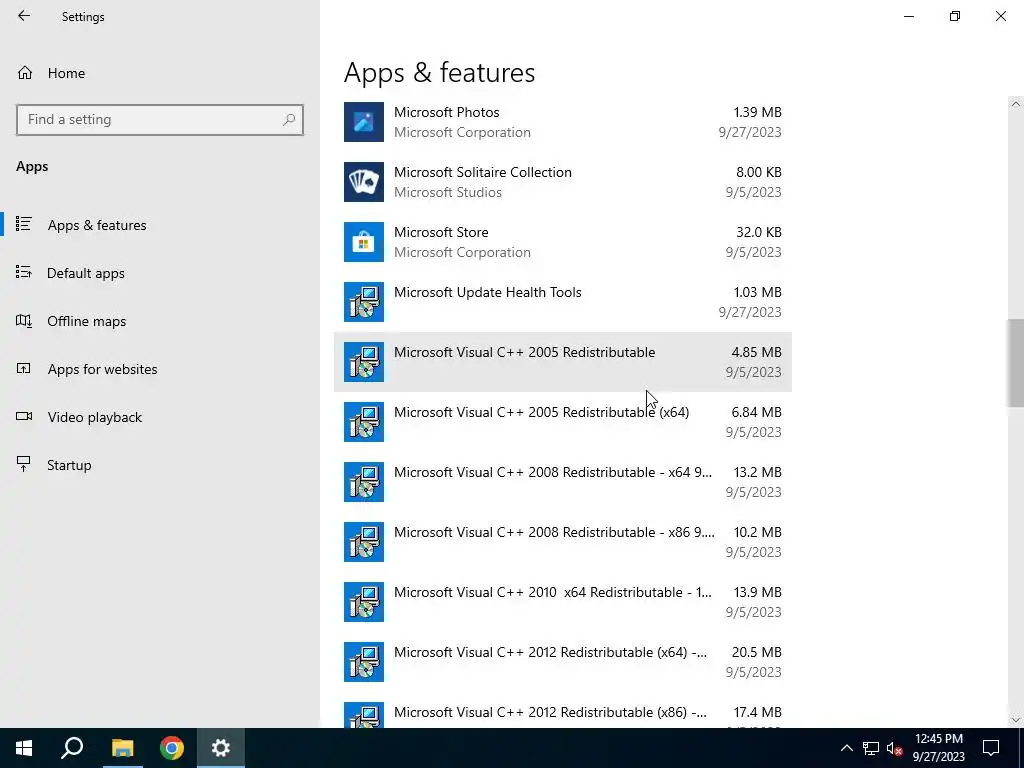Click the Visual C++ 2005 Redistributable (x64) icon
Screen dimensions: 1024x768
coord(364,422)
